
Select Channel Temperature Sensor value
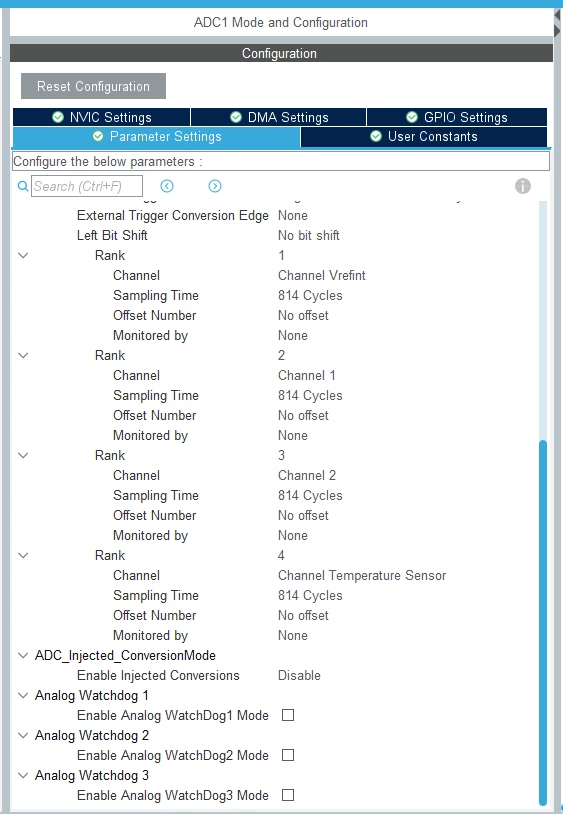[x=362, y=575]
